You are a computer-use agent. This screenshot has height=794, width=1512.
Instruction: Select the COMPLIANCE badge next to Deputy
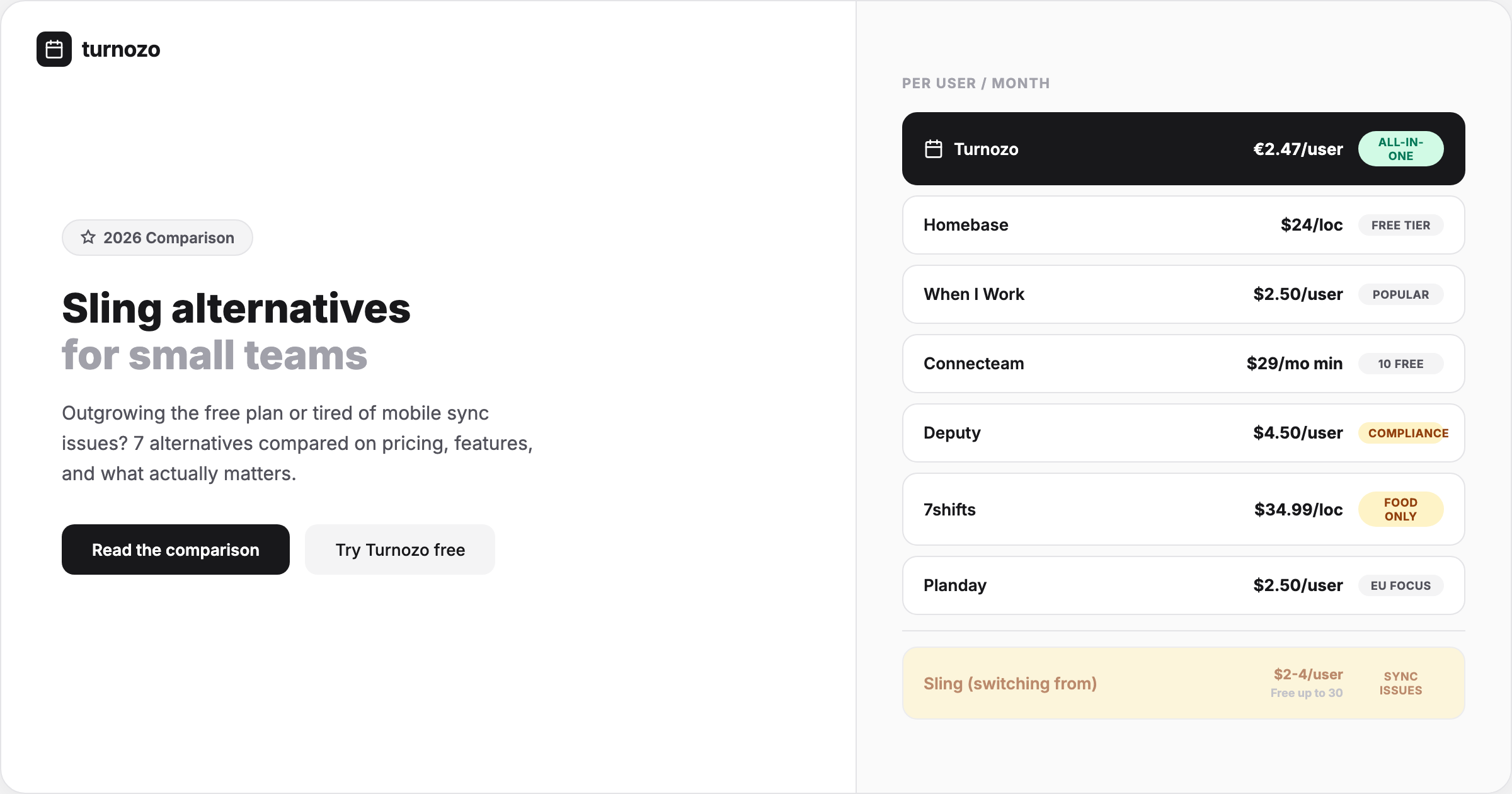click(1405, 433)
